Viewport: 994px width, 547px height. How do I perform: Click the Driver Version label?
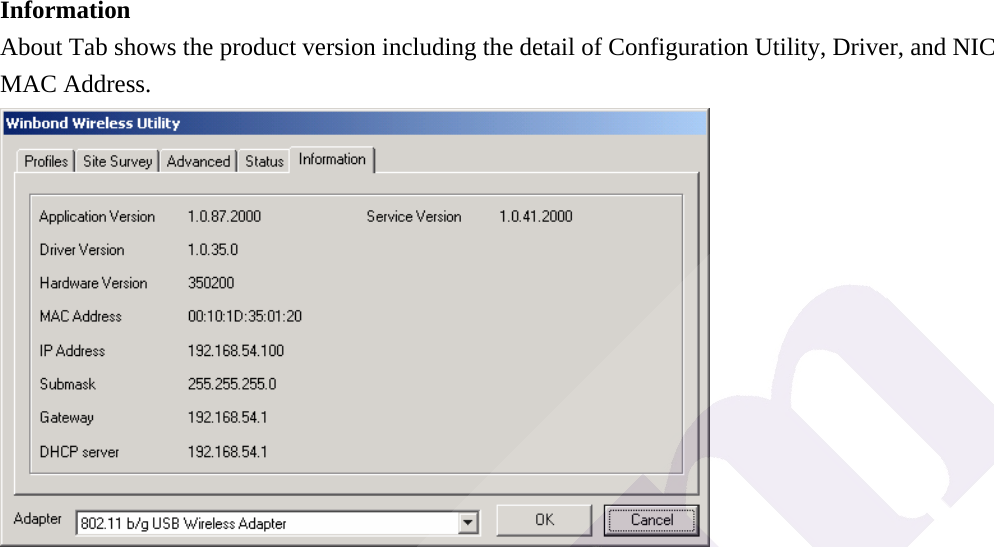click(82, 250)
